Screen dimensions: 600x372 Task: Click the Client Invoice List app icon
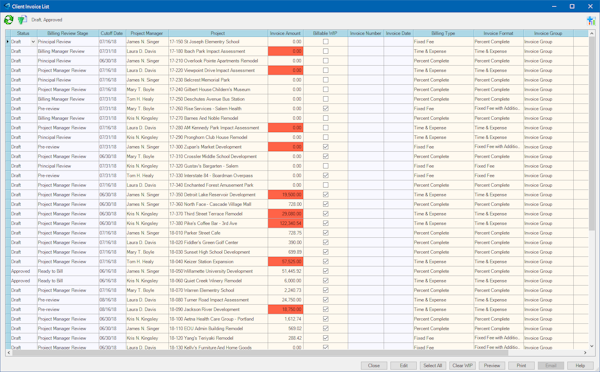pyautogui.click(x=7, y=6)
